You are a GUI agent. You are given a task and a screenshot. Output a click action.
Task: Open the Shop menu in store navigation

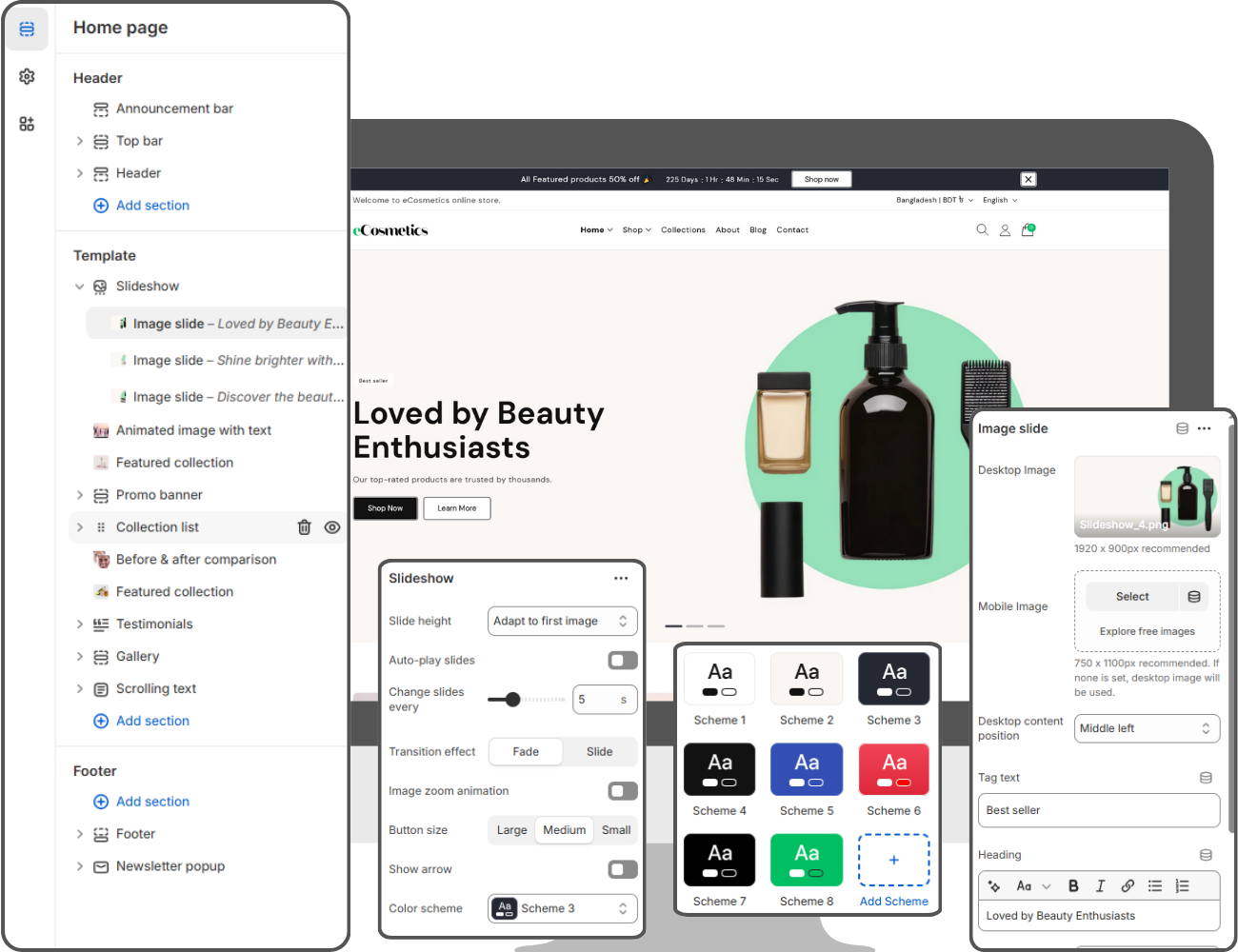coord(636,229)
